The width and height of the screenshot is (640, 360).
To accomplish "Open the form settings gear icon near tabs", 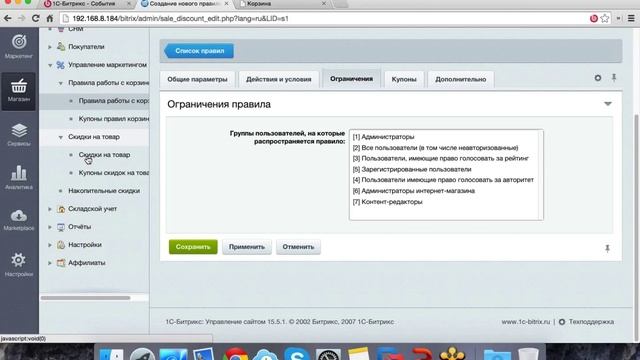I will coord(598,78).
